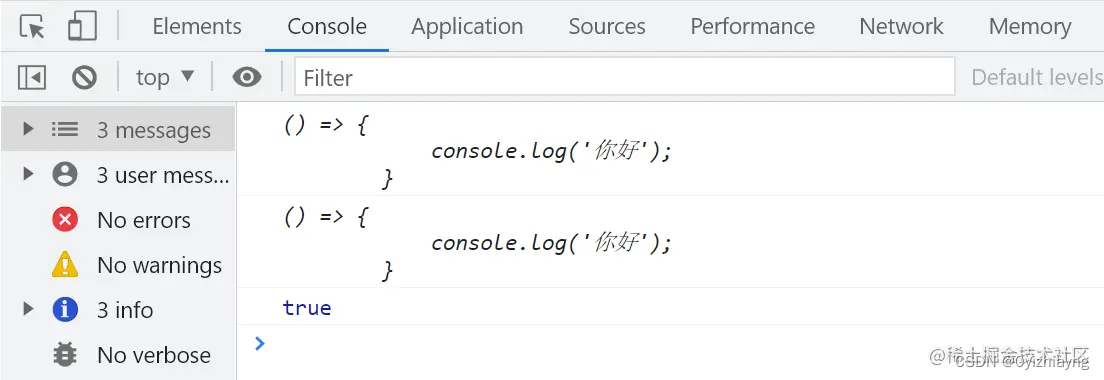The image size is (1104, 380).
Task: Clear the console with the ban icon
Action: [x=84, y=77]
